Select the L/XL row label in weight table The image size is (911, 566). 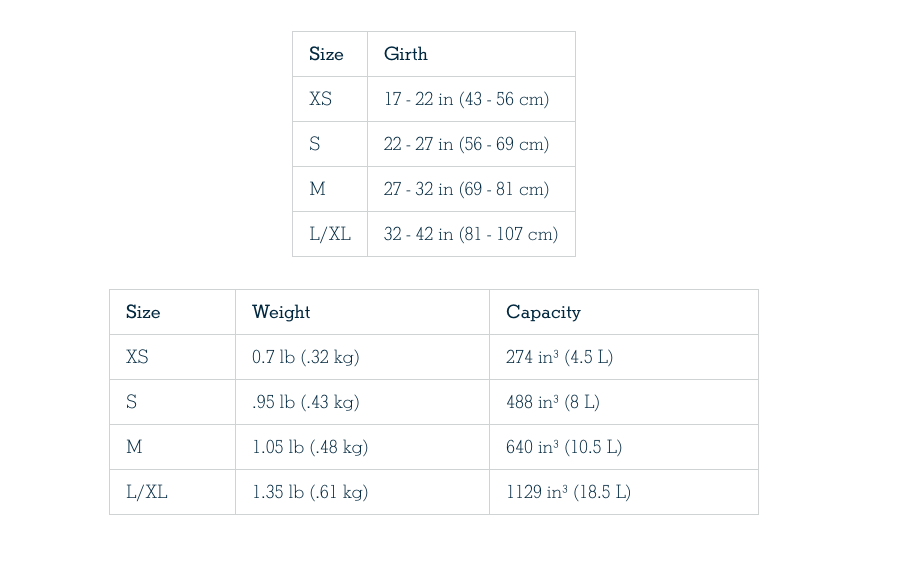coord(147,492)
